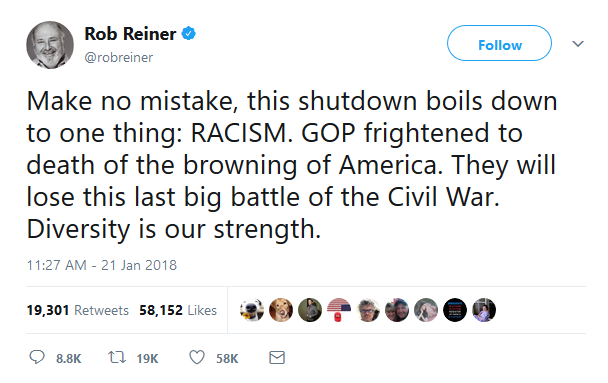Viewport: 608px width, 383px height.
Task: Click the black circle text liker avatar
Action: pyautogui.click(x=455, y=310)
